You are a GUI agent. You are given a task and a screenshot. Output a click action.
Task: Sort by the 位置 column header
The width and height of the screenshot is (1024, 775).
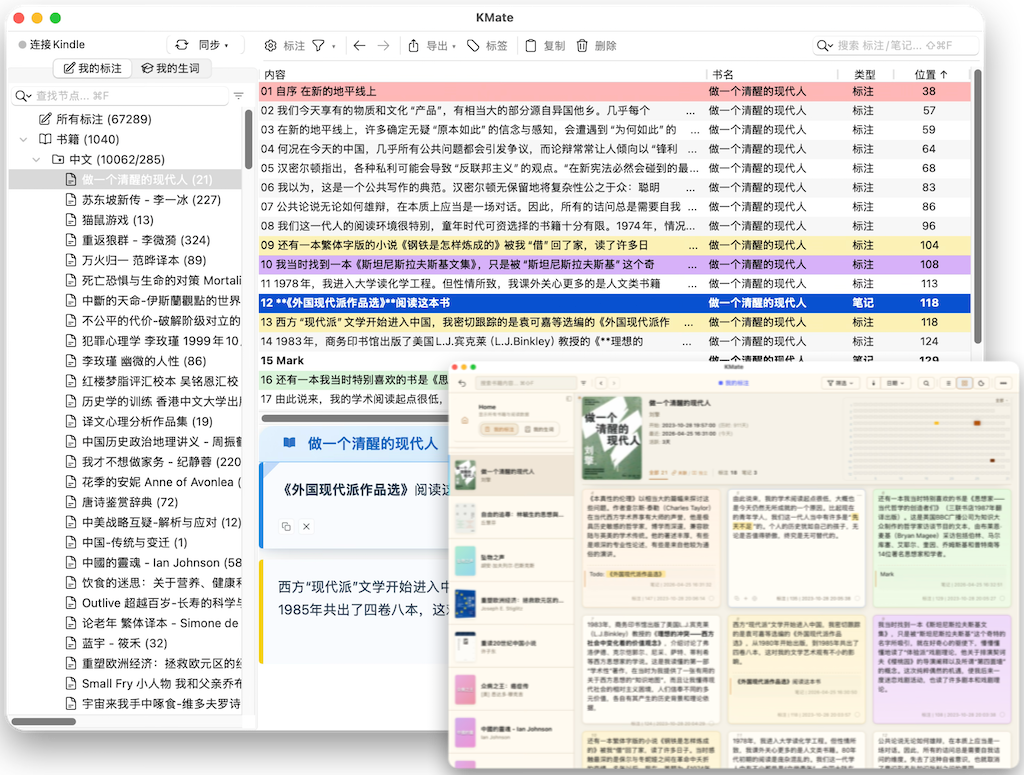(931, 74)
